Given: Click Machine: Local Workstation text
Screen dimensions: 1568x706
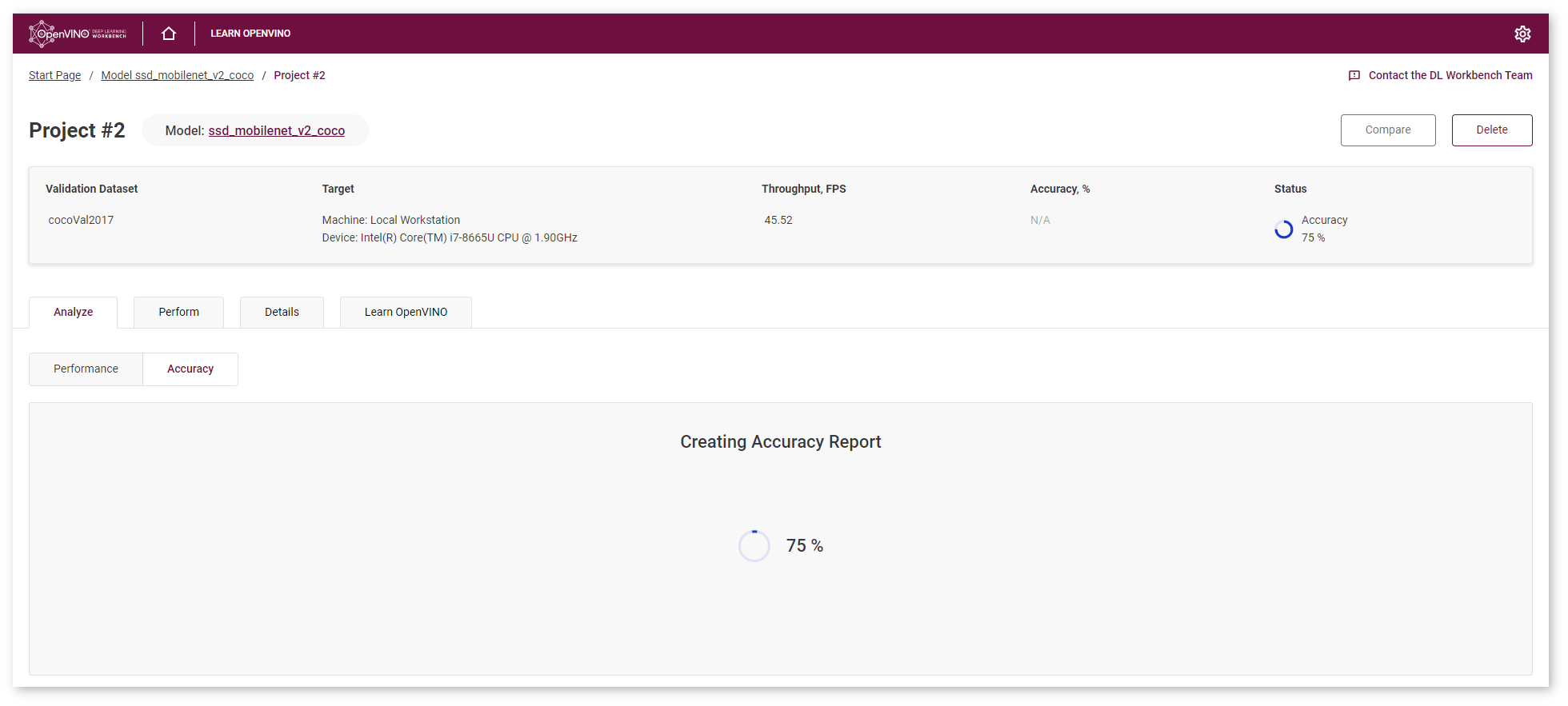Looking at the screenshot, I should pyautogui.click(x=391, y=220).
